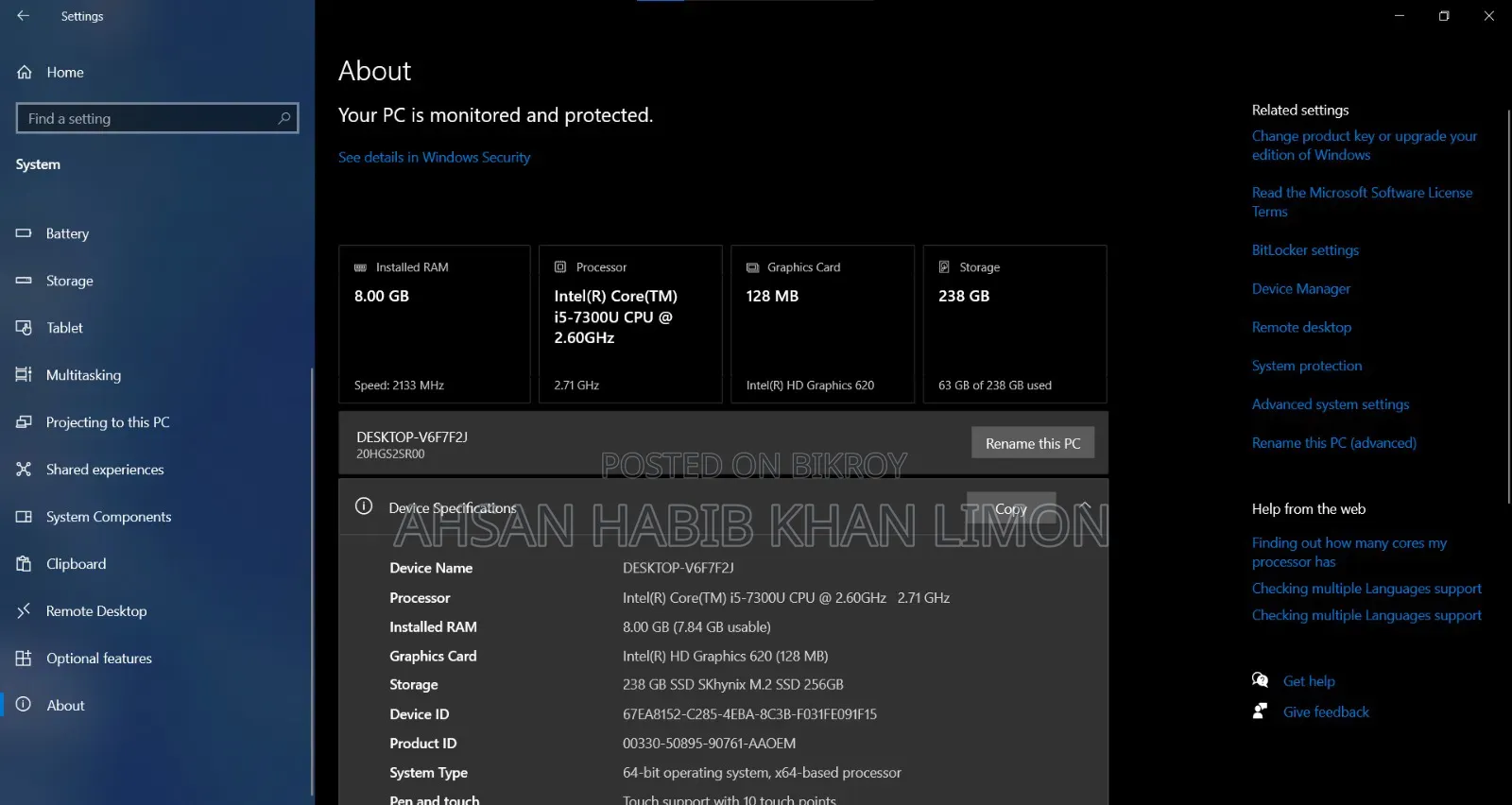Click the Processor card chip icon
This screenshot has width=1512, height=805.
pyautogui.click(x=560, y=267)
